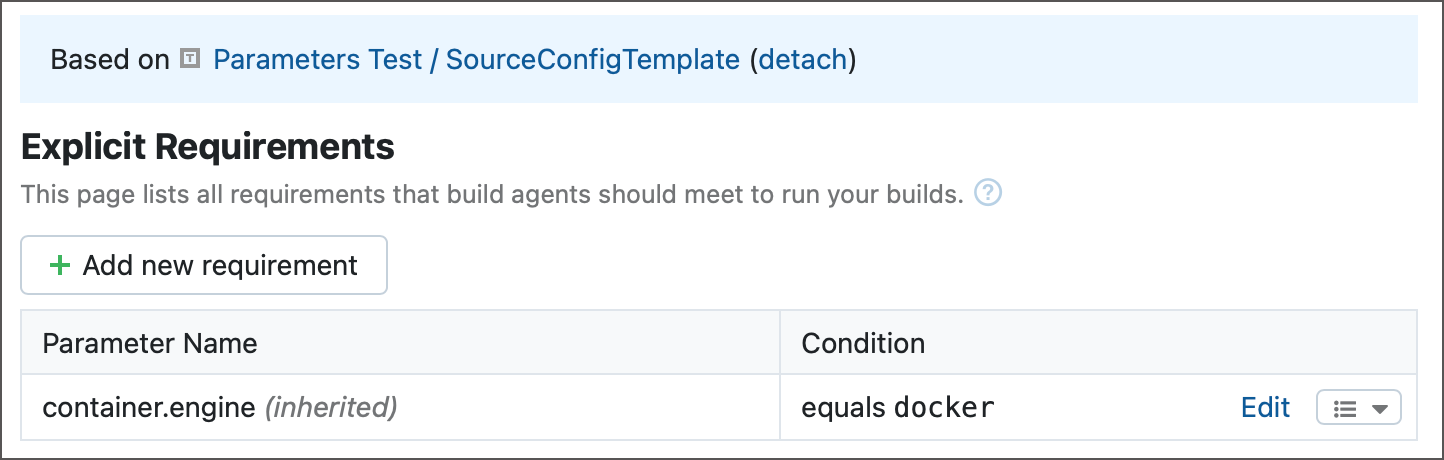Expand the actions dropdown arrow beside Edit

[x=1380, y=408]
